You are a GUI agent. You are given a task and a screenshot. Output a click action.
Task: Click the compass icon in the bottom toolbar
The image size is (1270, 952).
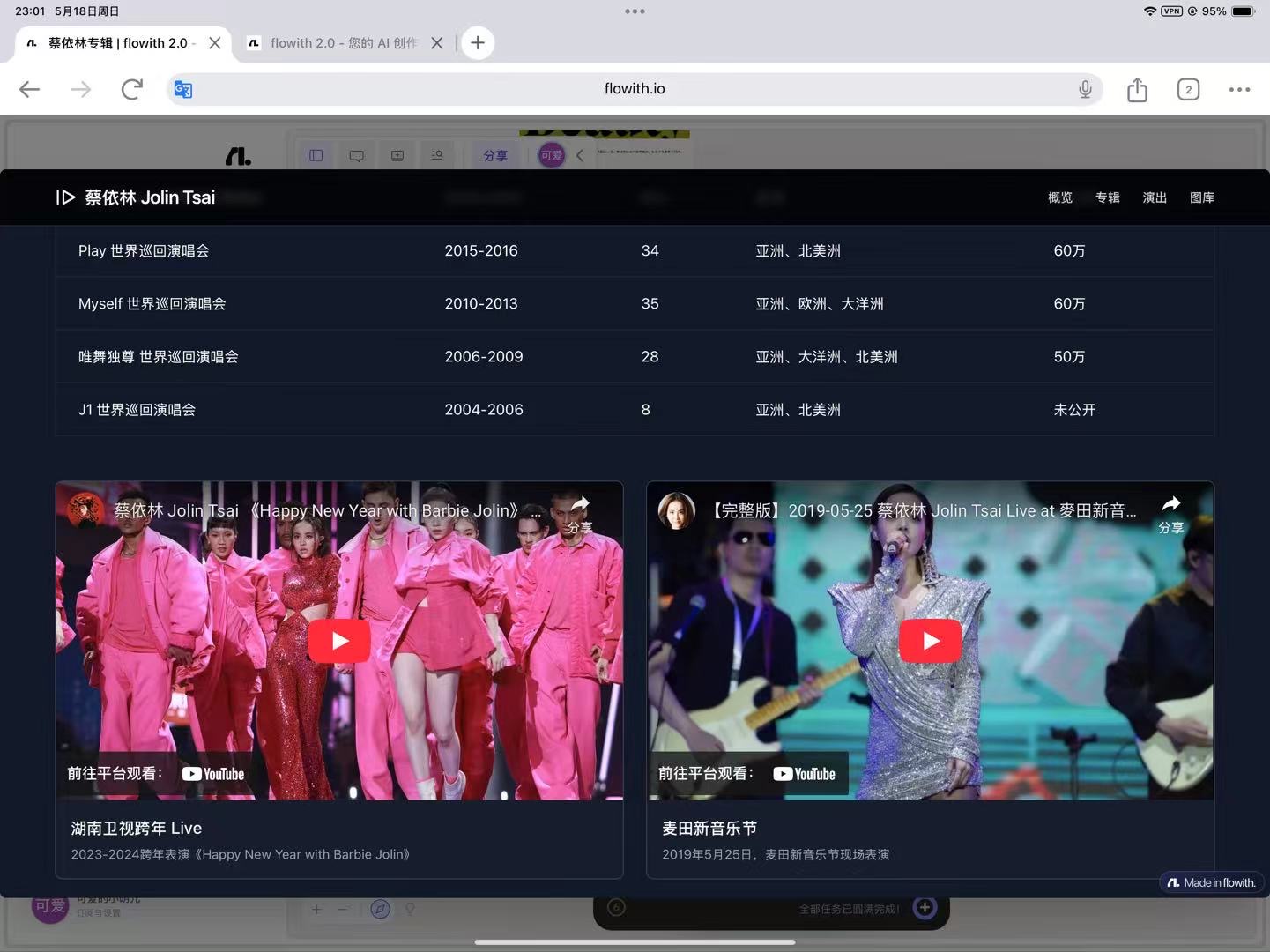tap(380, 909)
